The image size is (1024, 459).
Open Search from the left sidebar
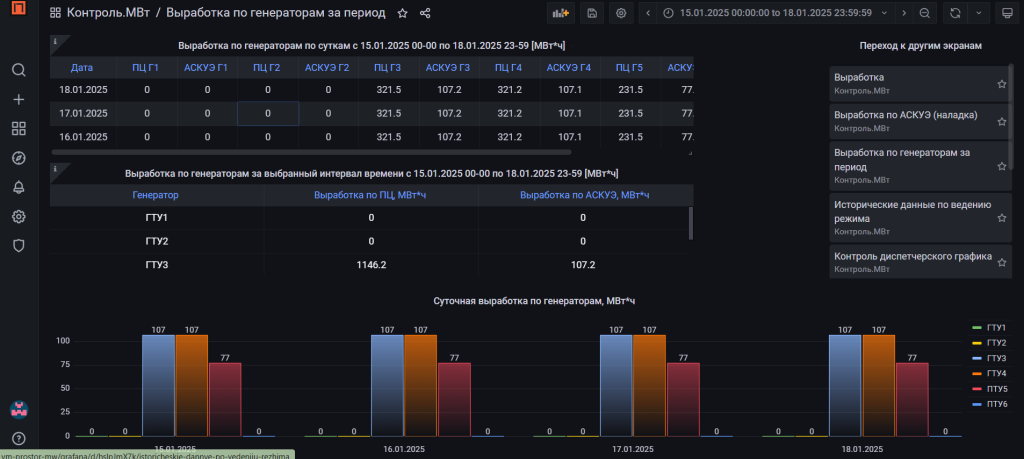point(18,70)
